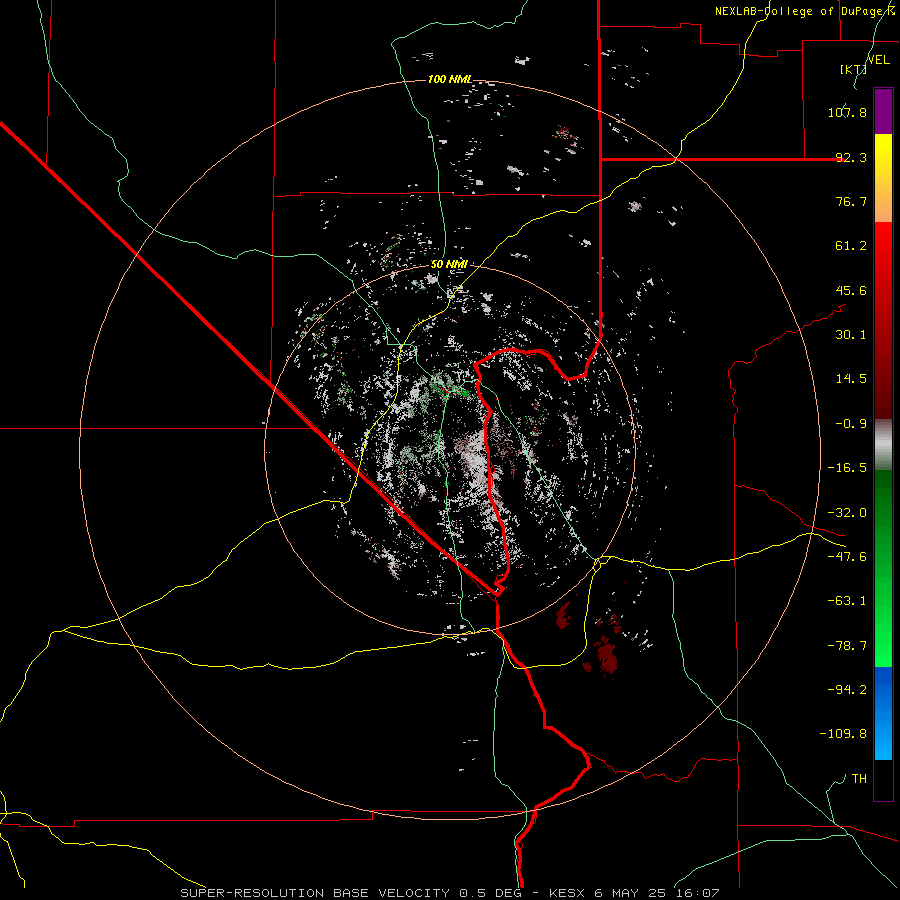Click the purple segment of the velocity color bar
This screenshot has height=900, width=900.
pyautogui.click(x=883, y=111)
